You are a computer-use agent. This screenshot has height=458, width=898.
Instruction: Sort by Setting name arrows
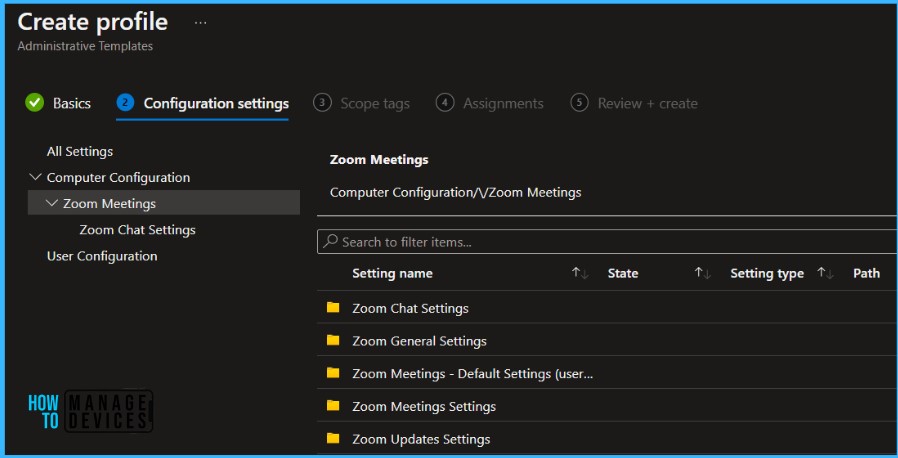(x=580, y=274)
